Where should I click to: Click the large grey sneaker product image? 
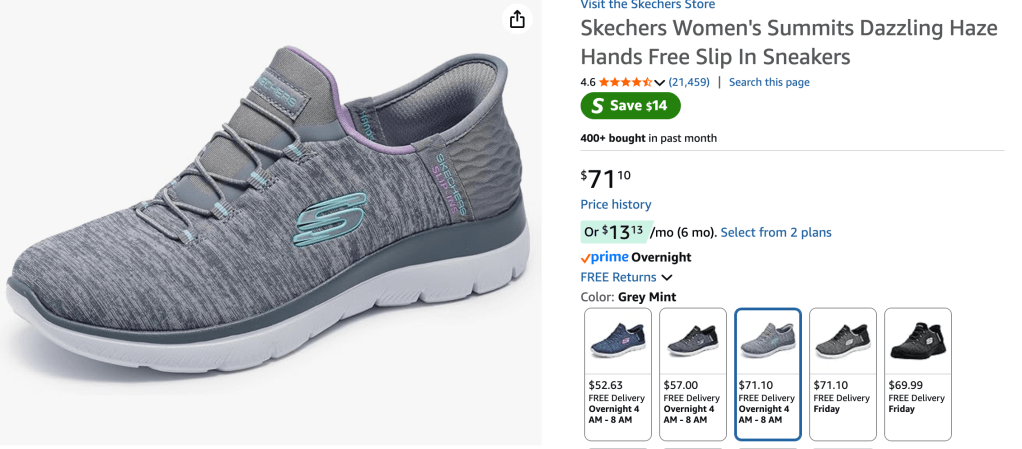(x=270, y=220)
